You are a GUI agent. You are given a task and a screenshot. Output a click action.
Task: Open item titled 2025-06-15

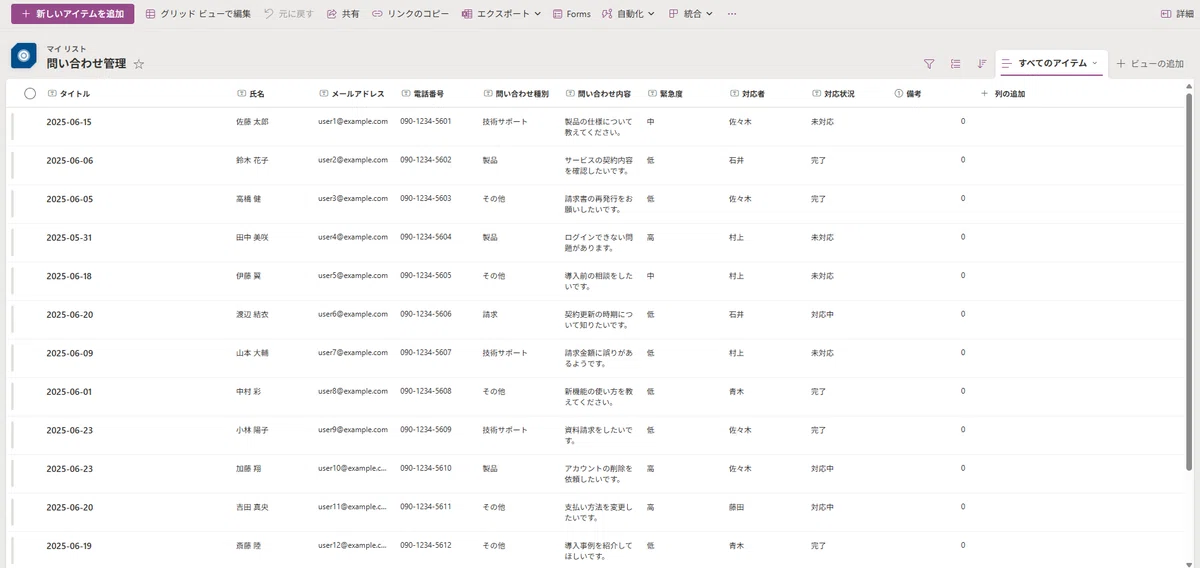tap(69, 122)
